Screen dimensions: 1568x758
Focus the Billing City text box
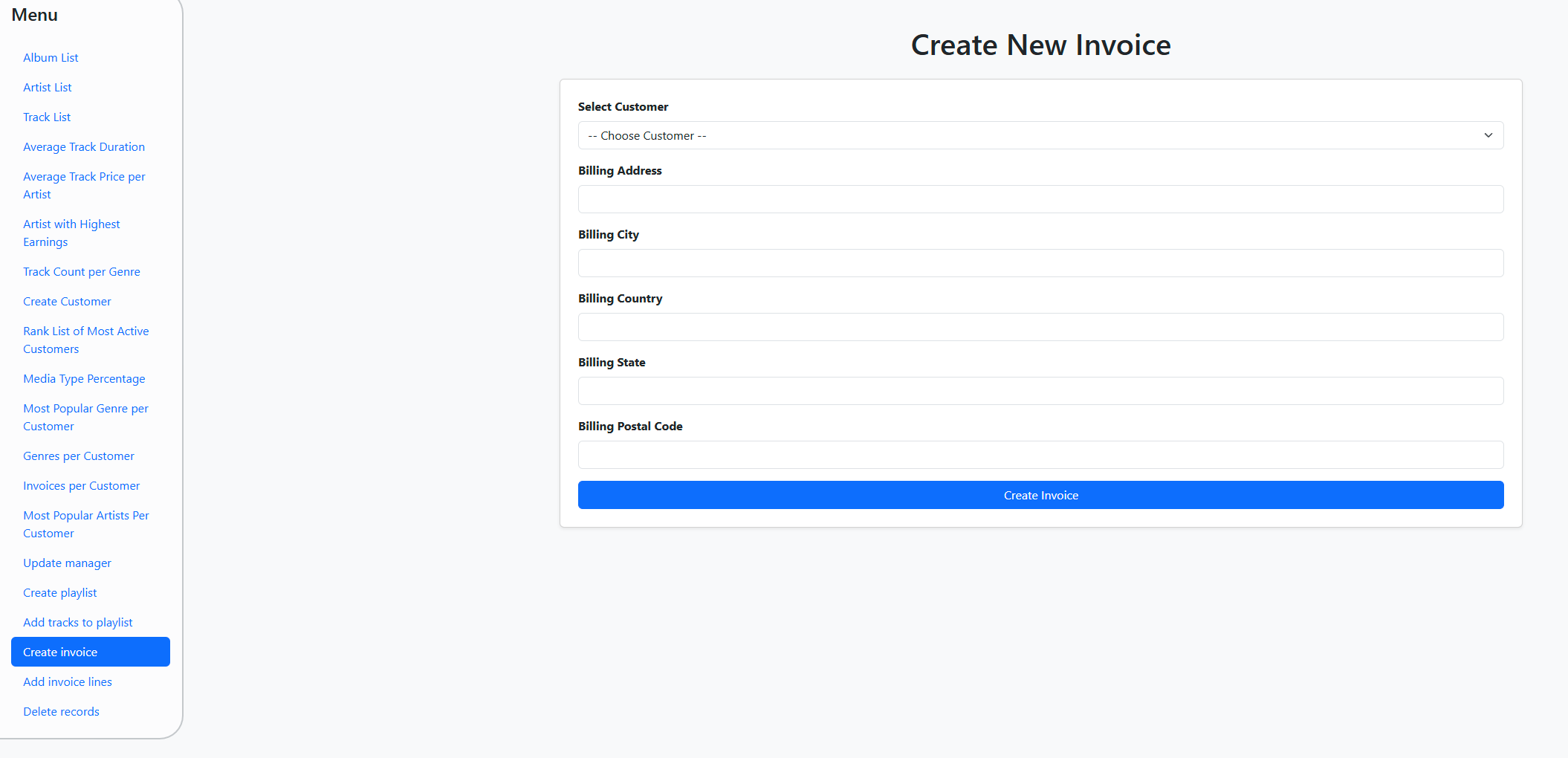(1040, 263)
